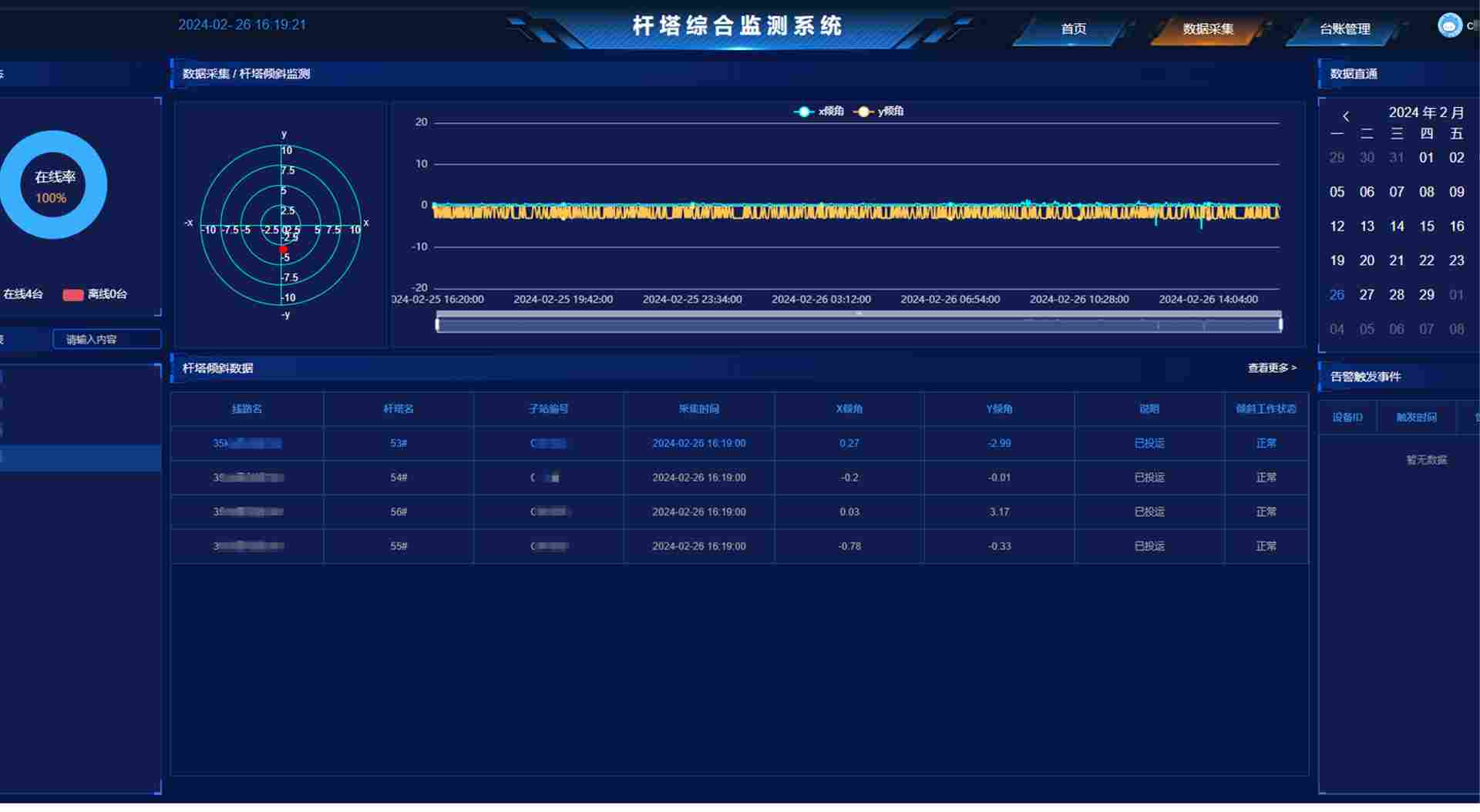This screenshot has height=812, width=1480.
Task: Select the table row for tower 56#
Action: pos(738,512)
